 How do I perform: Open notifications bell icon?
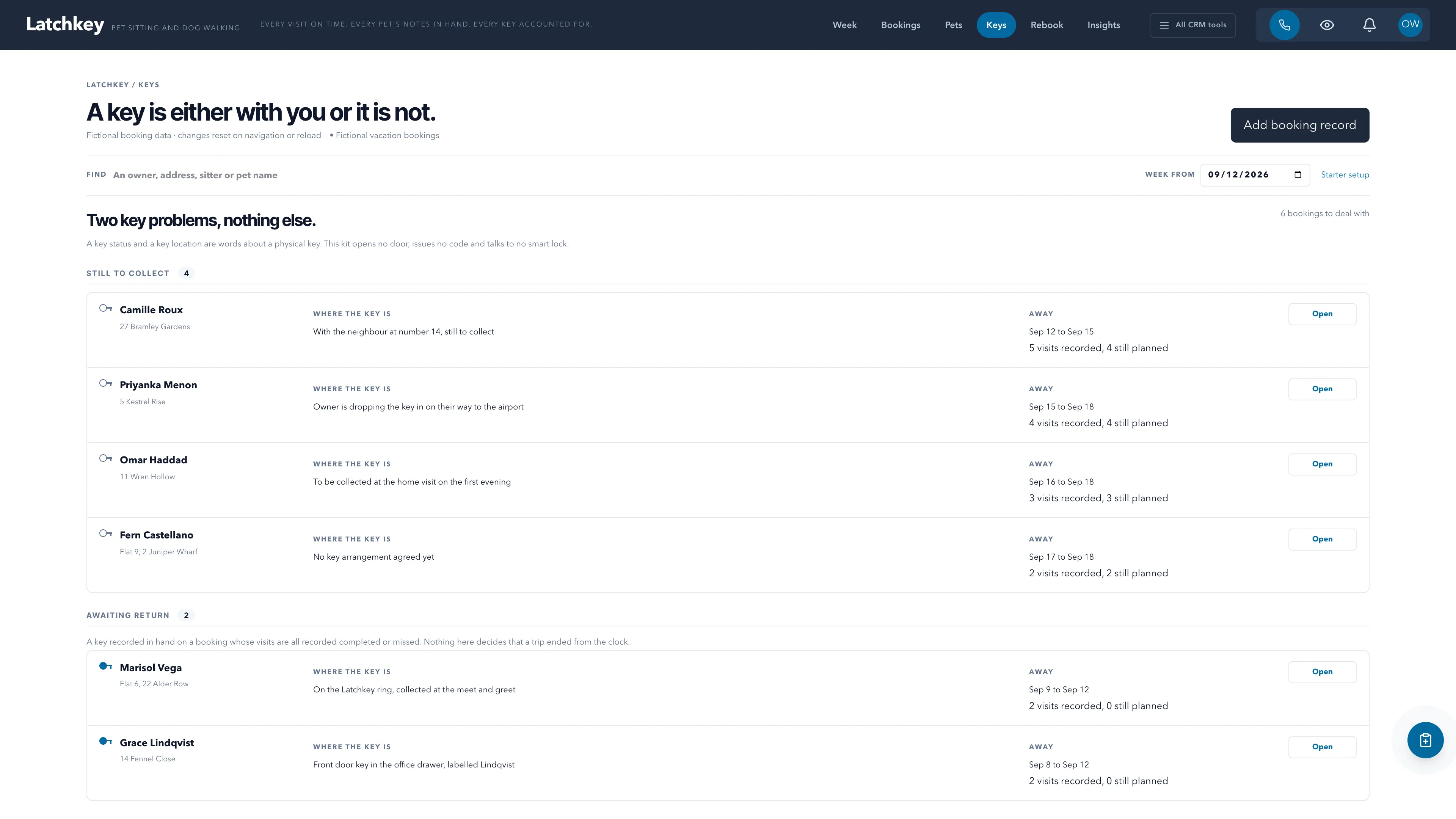tap(1369, 25)
